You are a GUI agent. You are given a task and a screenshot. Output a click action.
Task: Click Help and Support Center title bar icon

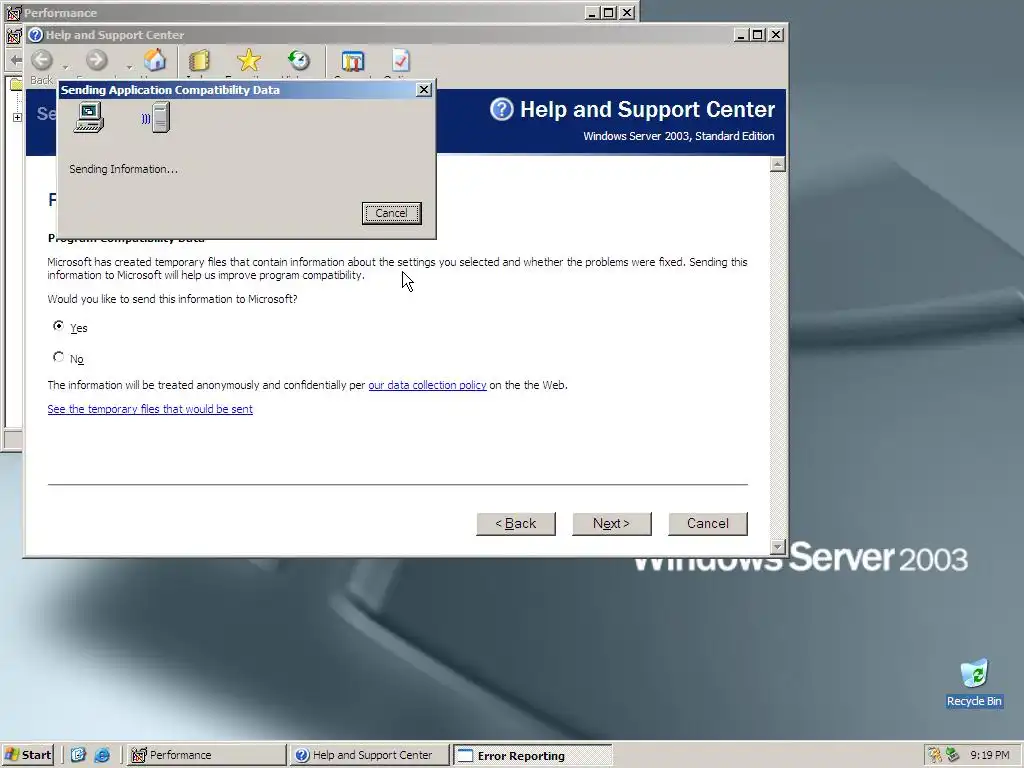[x=35, y=35]
